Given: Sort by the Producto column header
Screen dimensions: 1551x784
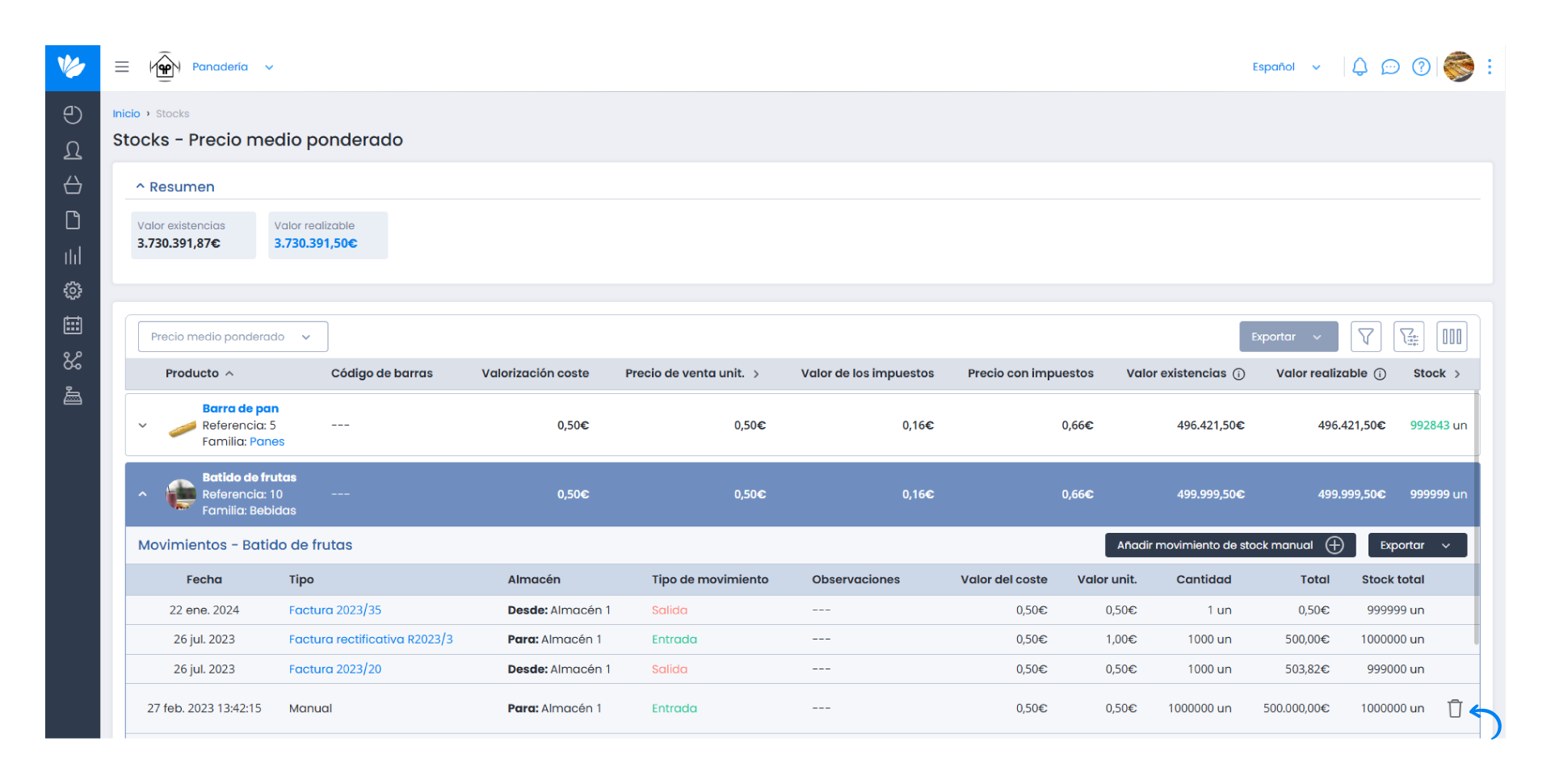Looking at the screenshot, I should (200, 373).
